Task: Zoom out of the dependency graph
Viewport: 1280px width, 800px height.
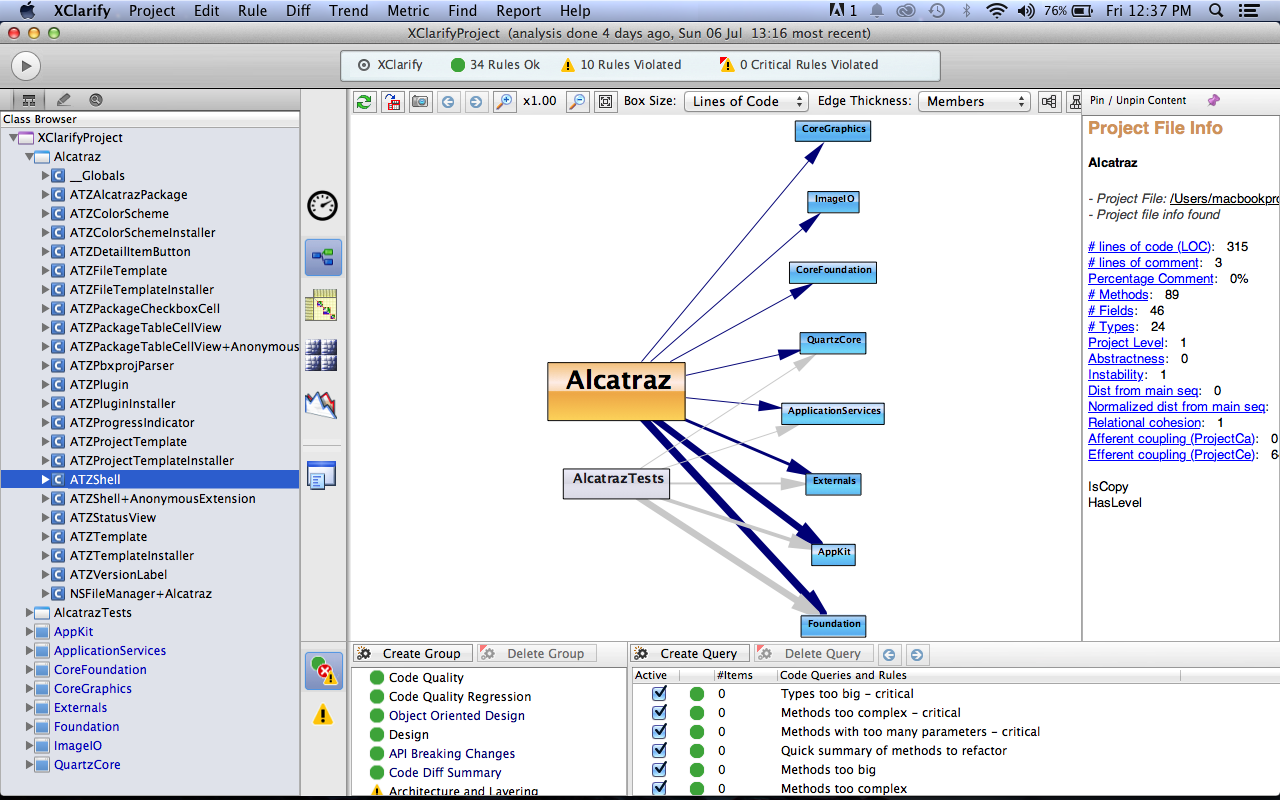Action: (577, 101)
